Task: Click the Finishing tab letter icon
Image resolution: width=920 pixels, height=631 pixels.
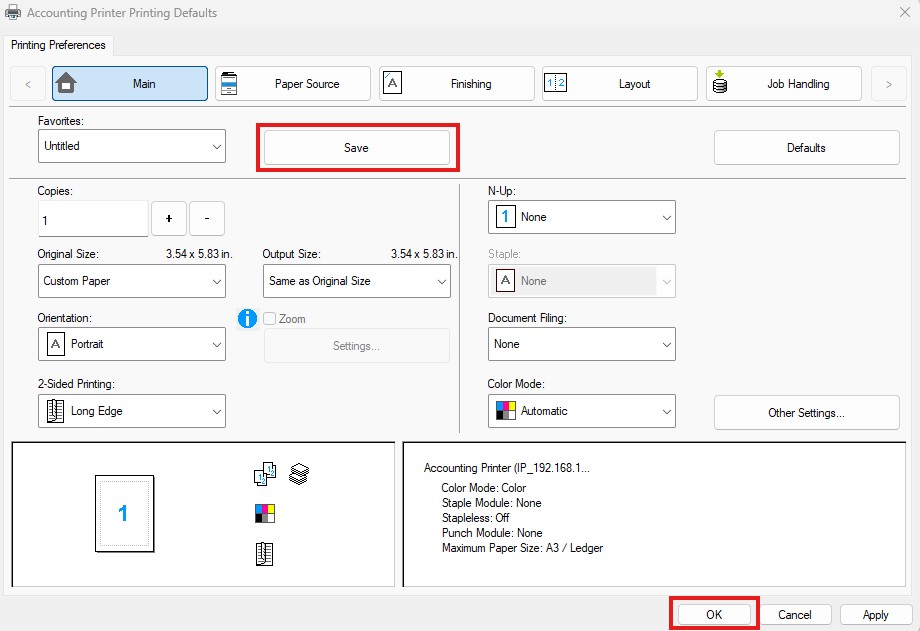Action: [394, 83]
